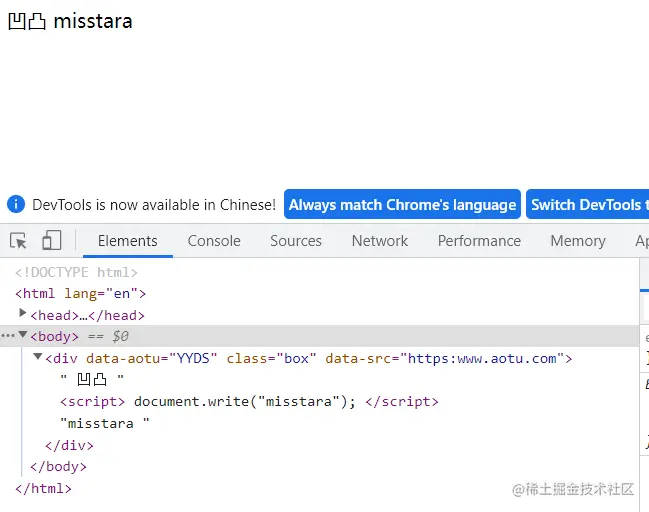Activate the inspect element picker icon
The width and height of the screenshot is (649, 512).
pos(18,240)
